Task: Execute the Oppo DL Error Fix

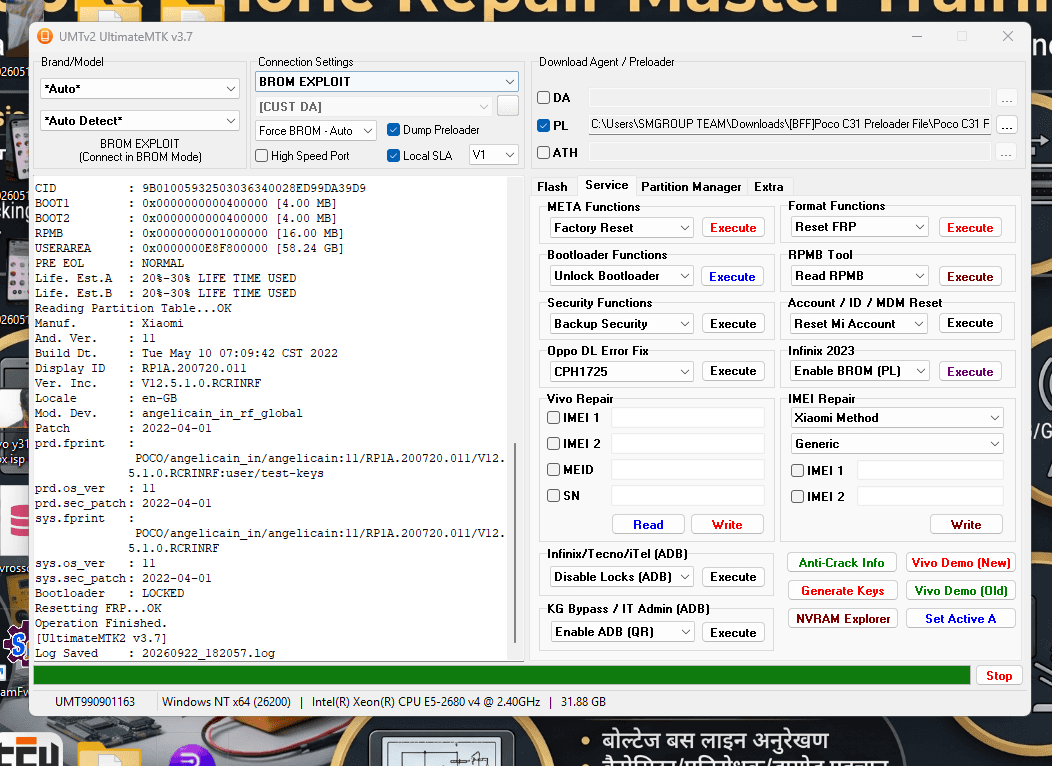Action: [733, 371]
